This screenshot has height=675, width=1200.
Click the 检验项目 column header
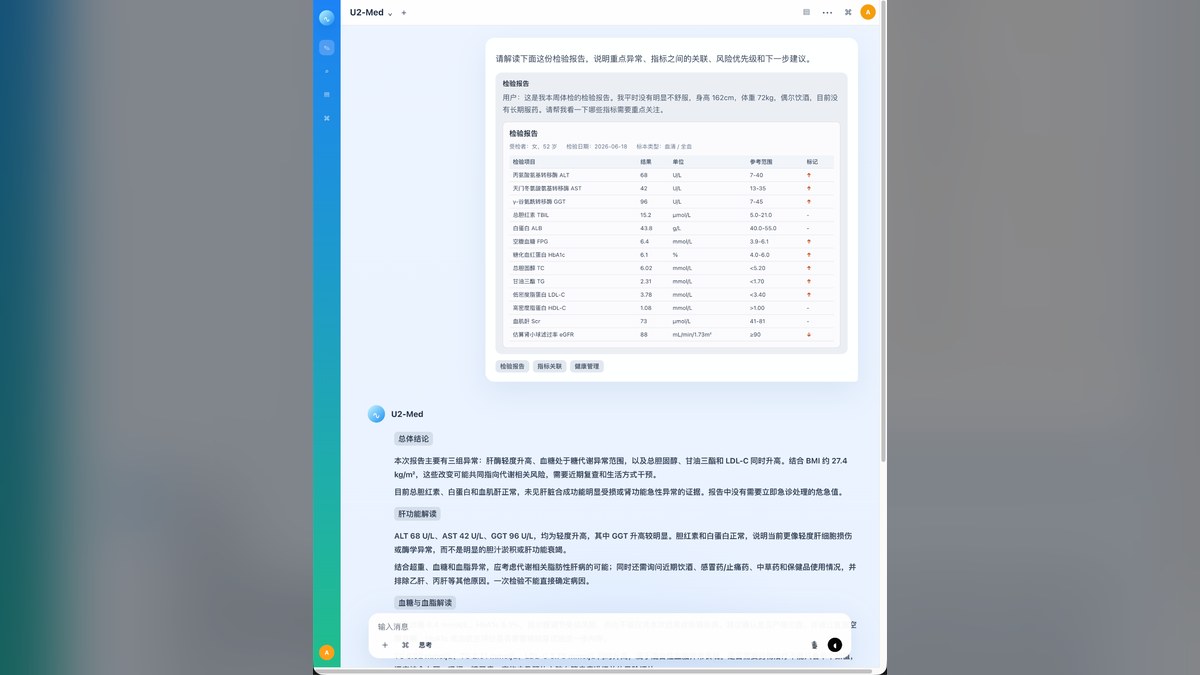pos(524,162)
